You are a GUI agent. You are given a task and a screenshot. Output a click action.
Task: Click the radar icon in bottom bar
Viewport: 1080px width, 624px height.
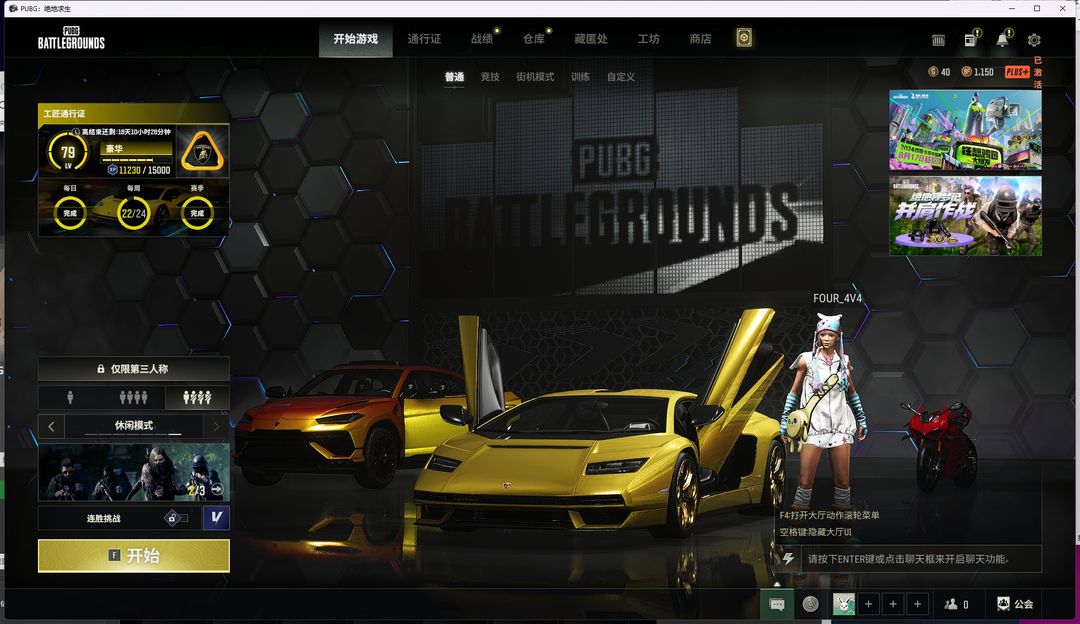811,604
